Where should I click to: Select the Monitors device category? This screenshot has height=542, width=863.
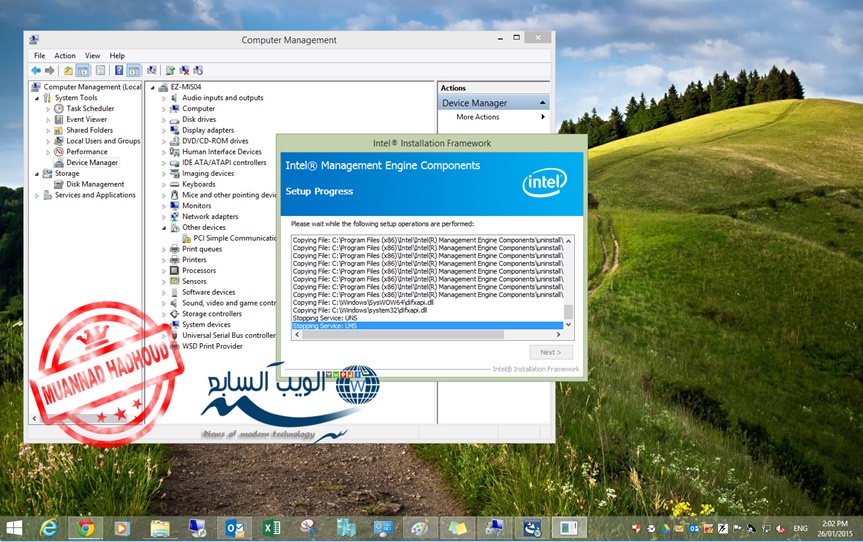[196, 206]
